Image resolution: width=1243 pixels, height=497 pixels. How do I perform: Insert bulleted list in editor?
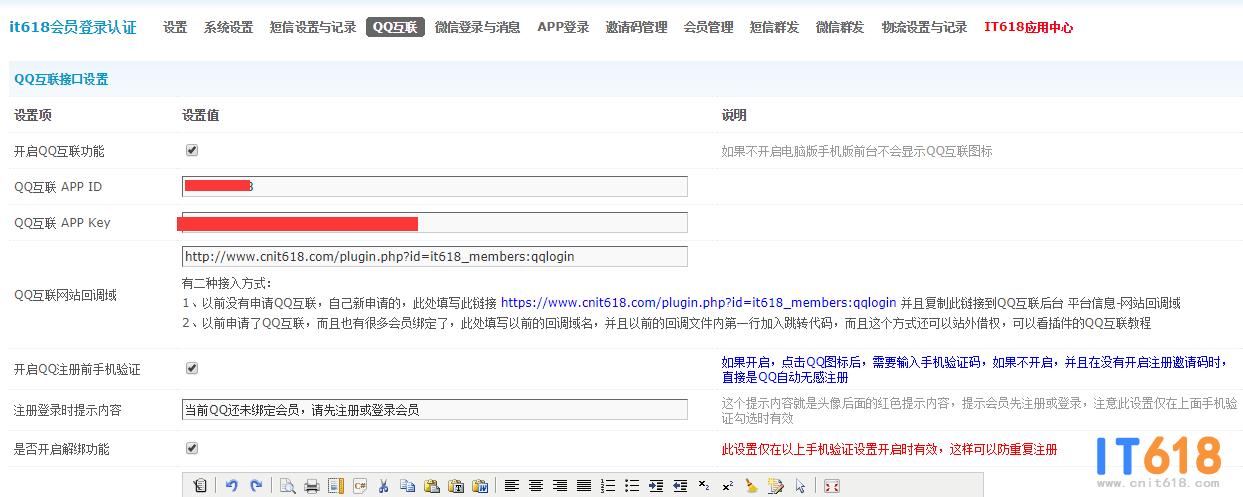[632, 486]
